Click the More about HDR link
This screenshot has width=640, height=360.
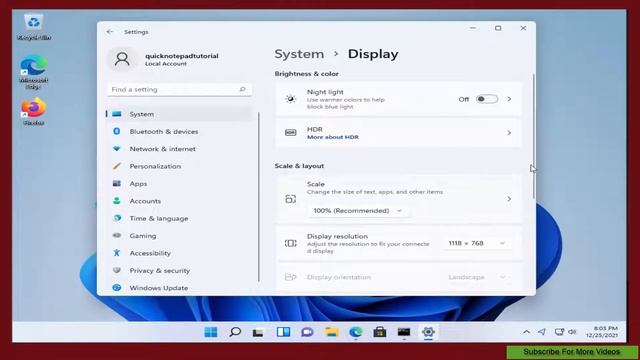[x=333, y=137]
